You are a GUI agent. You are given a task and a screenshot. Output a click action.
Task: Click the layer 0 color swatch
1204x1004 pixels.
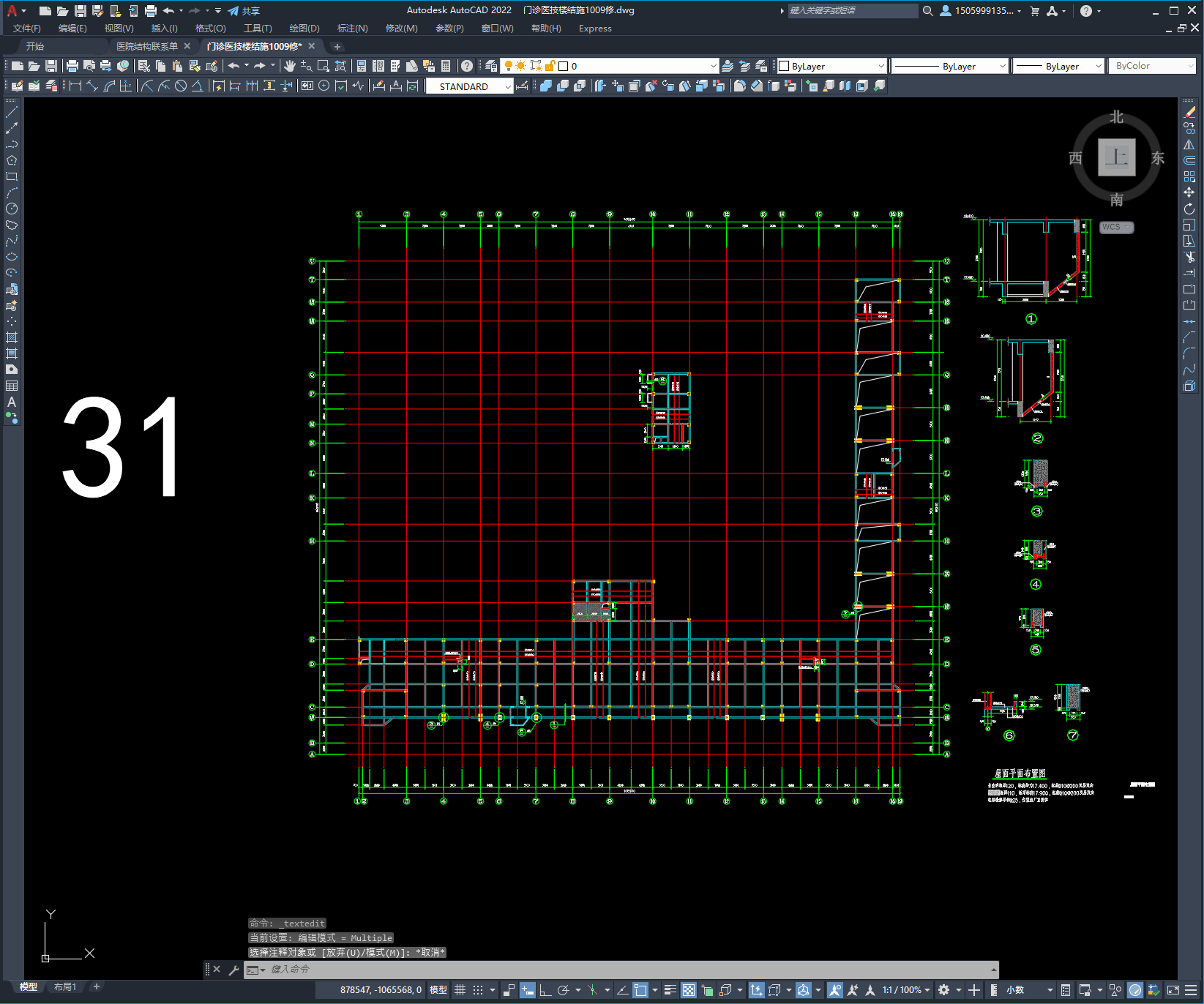[564, 66]
